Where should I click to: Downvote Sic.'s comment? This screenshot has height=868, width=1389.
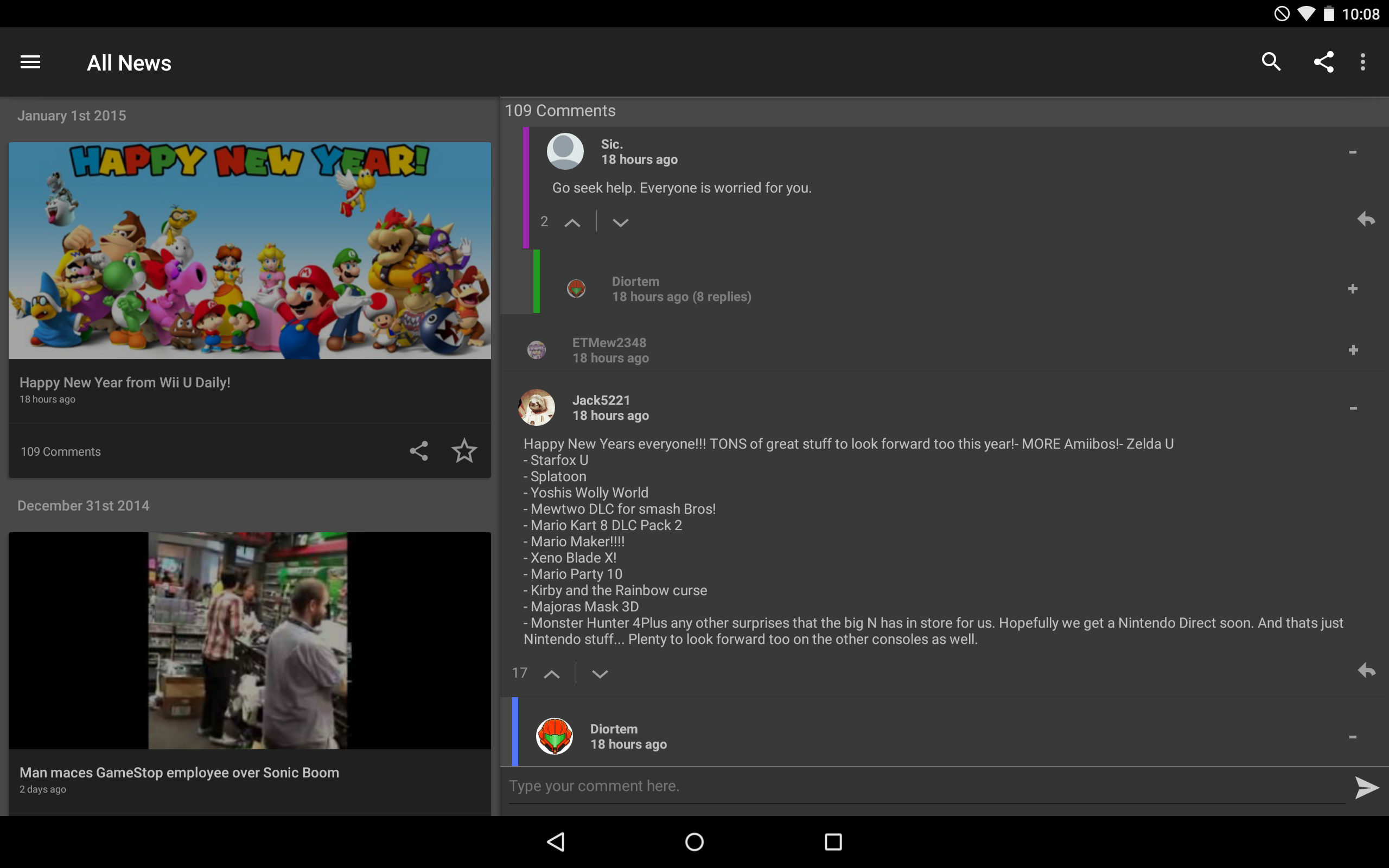pos(621,223)
